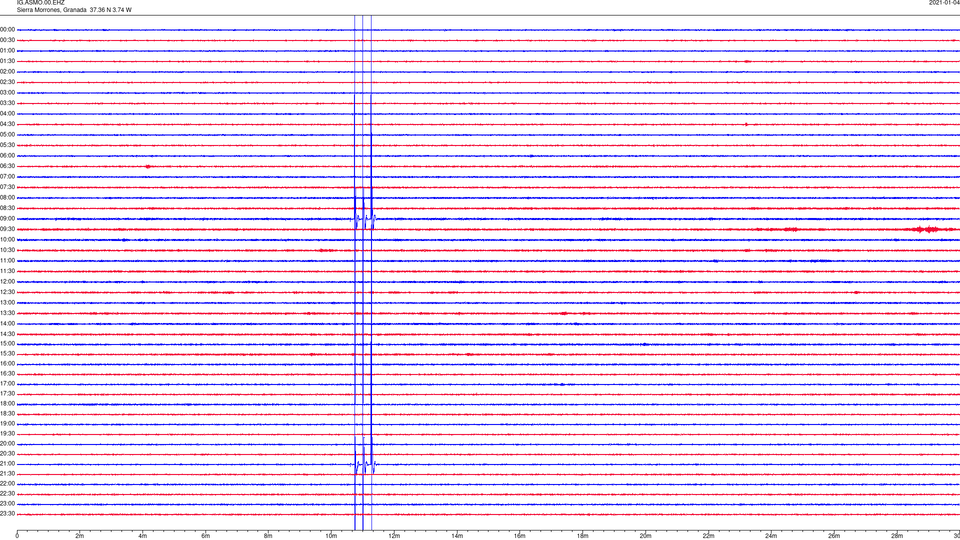Select the 19:00 trace label
The height and width of the screenshot is (540, 960).
(7, 423)
